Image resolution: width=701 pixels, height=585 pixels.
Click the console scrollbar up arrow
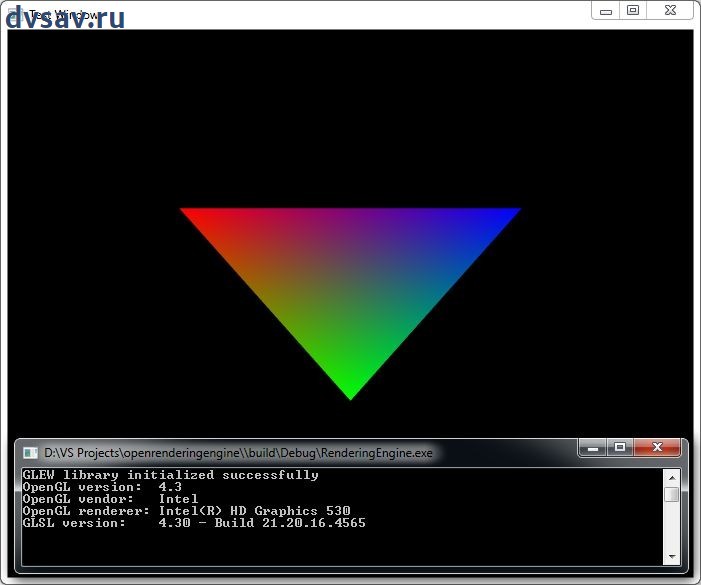(672, 477)
